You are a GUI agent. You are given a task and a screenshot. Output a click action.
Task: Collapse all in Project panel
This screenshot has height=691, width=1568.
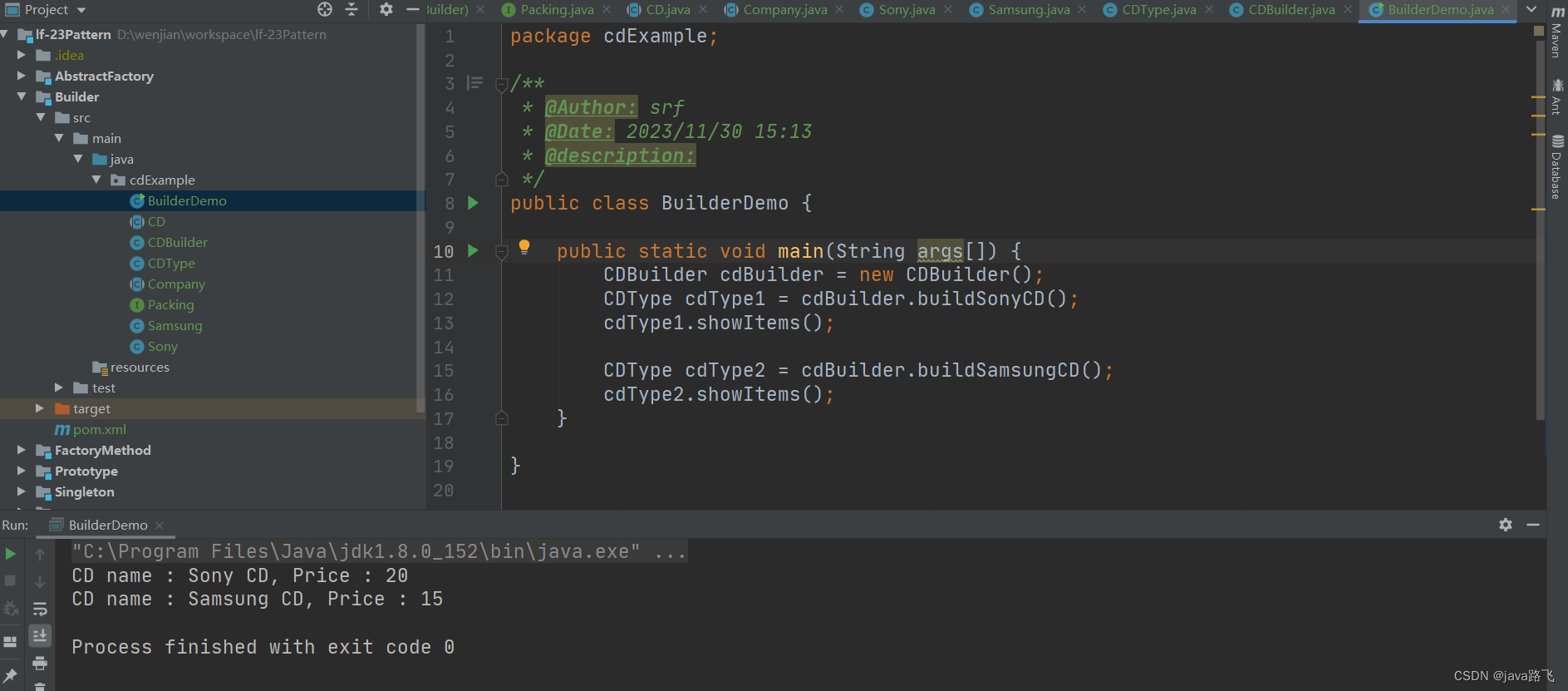tap(351, 9)
